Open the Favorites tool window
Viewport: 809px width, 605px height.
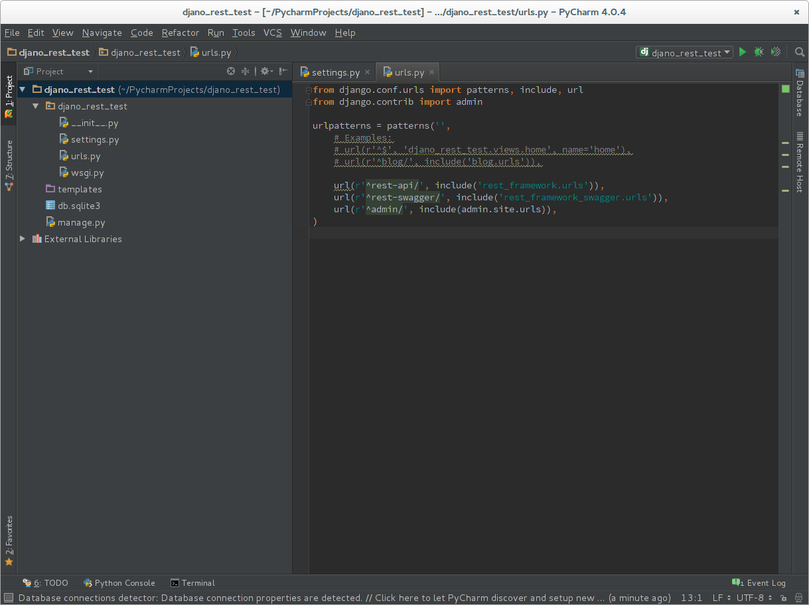pyautogui.click(x=9, y=541)
